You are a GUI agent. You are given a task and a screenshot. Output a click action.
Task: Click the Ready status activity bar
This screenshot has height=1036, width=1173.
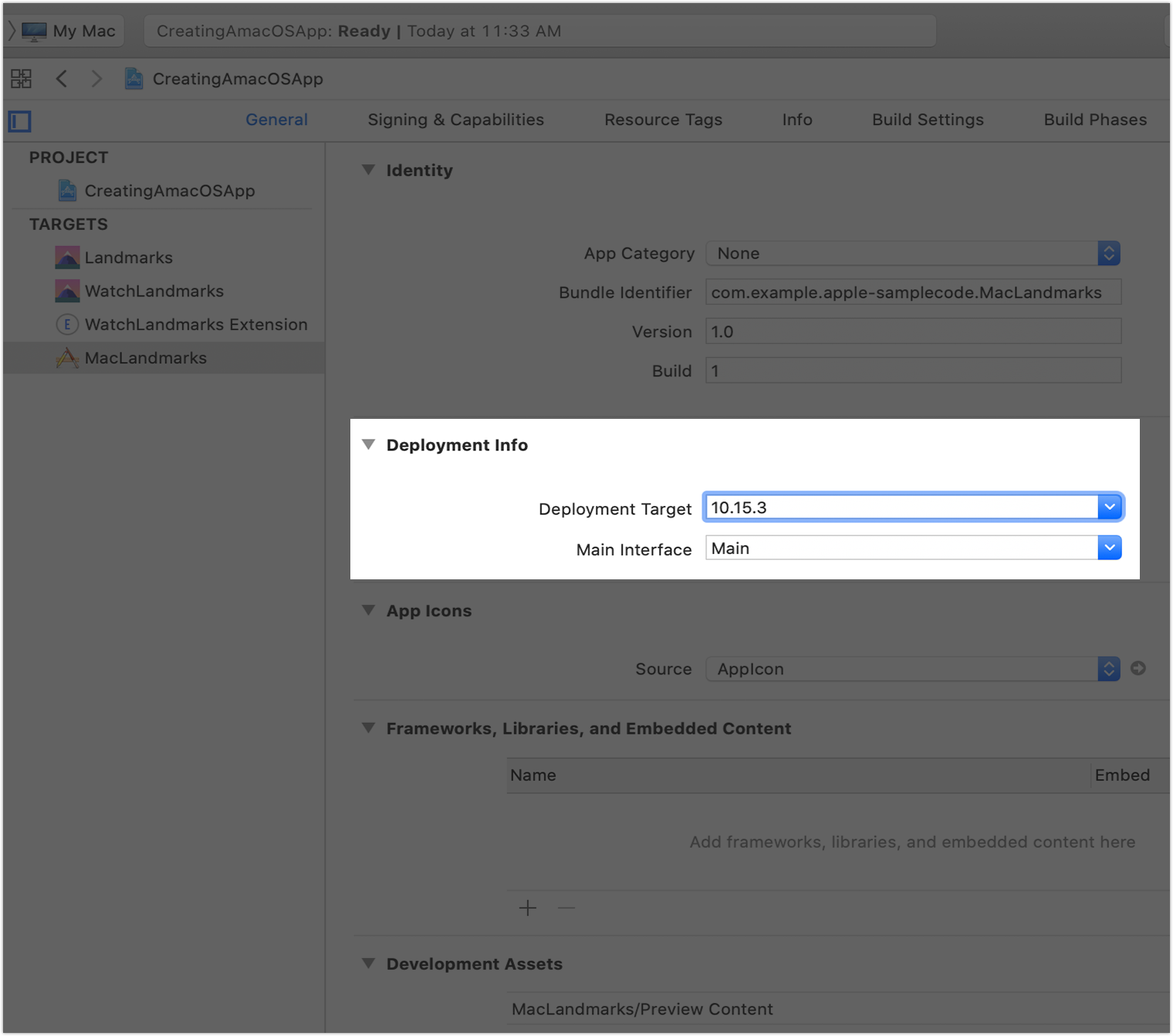pos(539,32)
